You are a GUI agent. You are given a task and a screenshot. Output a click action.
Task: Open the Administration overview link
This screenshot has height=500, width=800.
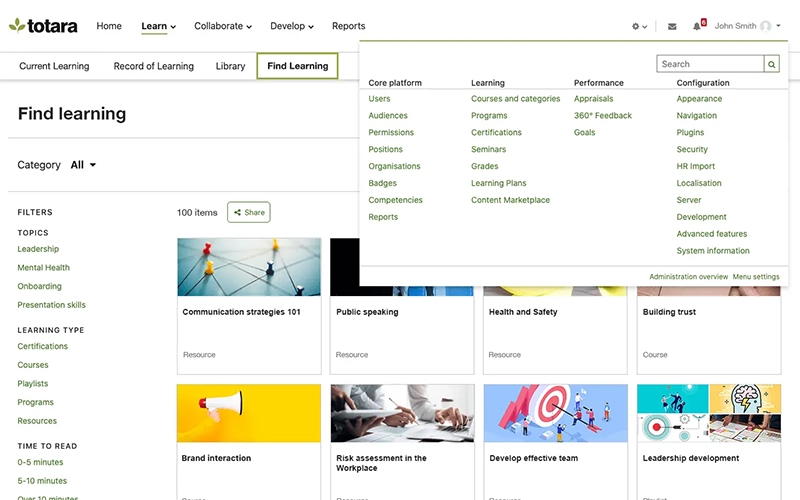point(688,277)
